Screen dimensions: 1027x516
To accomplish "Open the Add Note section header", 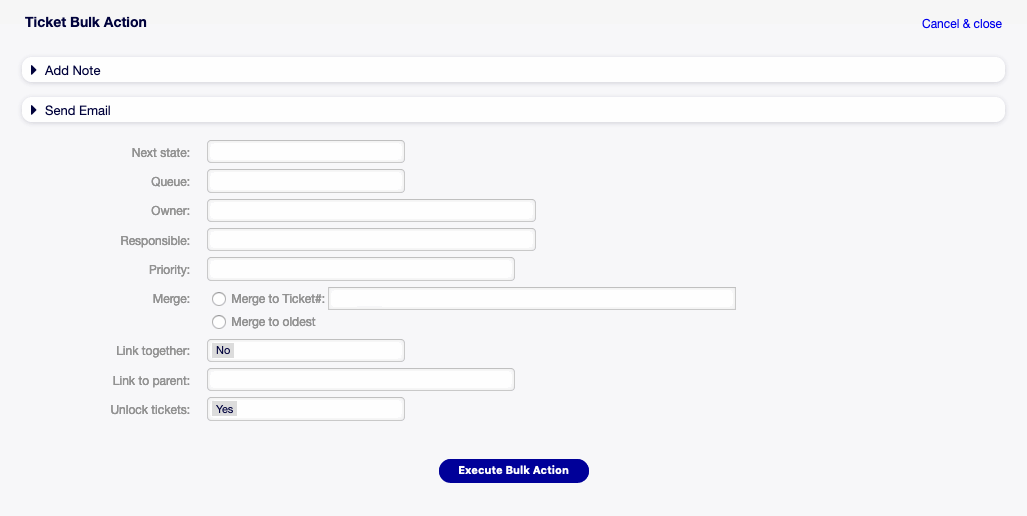I will coord(73,70).
